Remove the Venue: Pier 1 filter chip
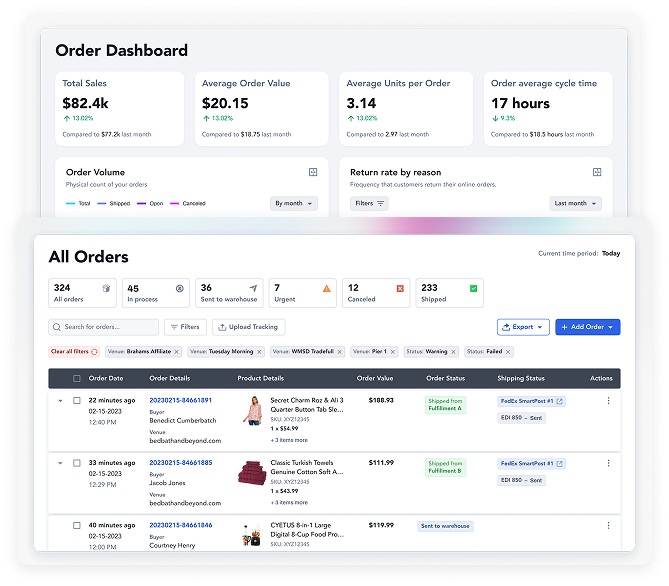 393,352
